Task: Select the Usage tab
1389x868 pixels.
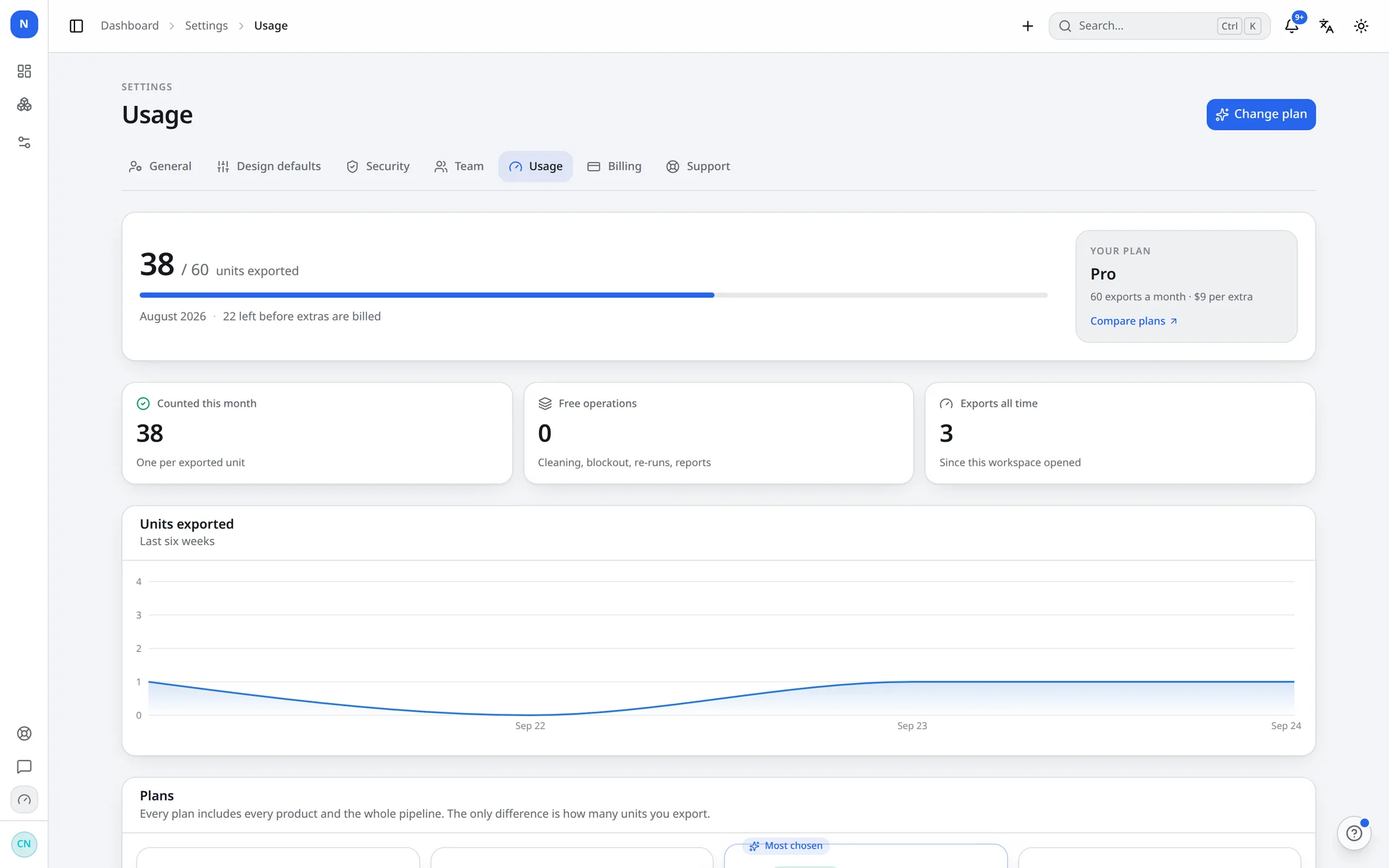Action: tap(536, 166)
